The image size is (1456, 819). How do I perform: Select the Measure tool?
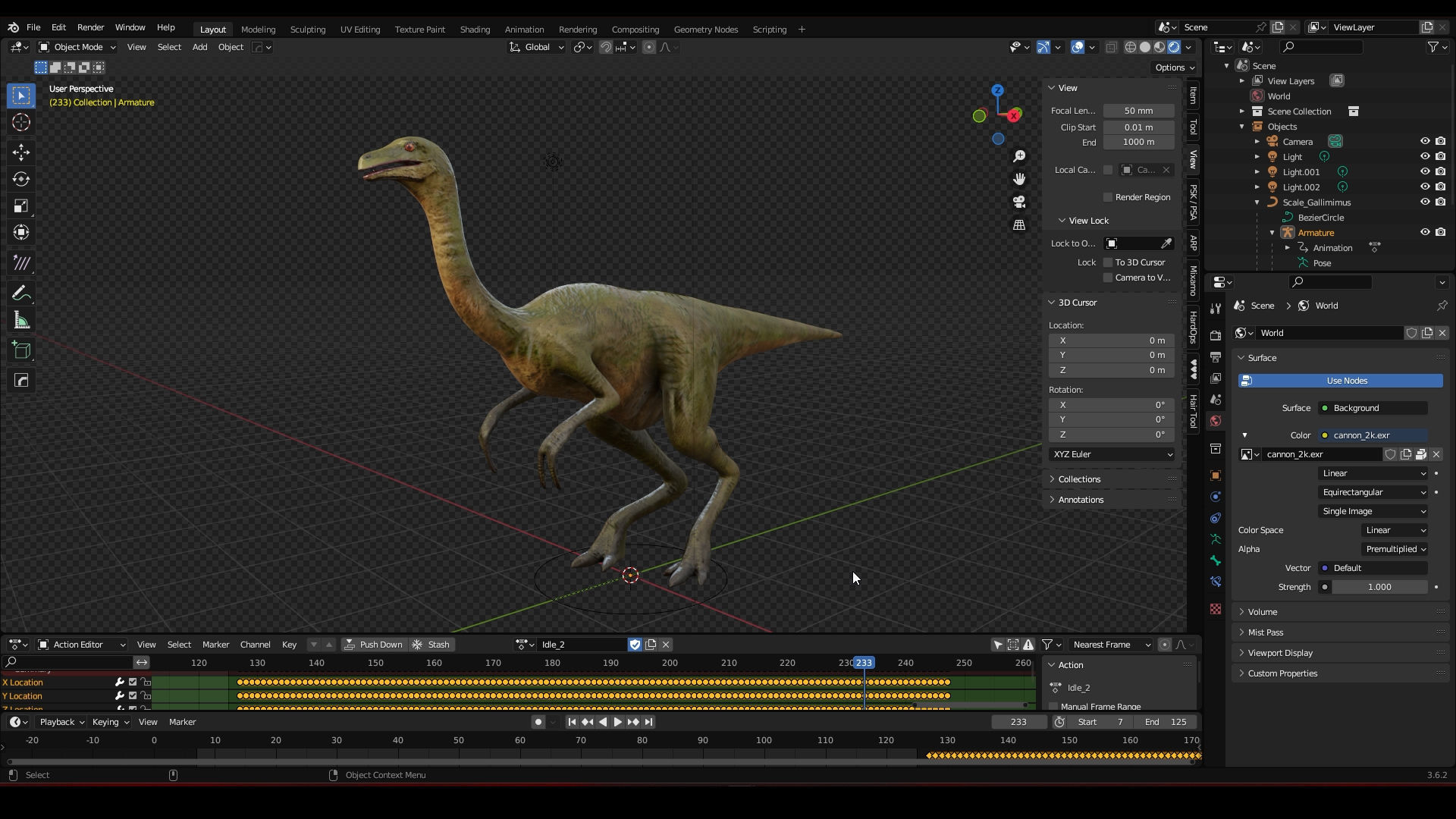(21, 321)
